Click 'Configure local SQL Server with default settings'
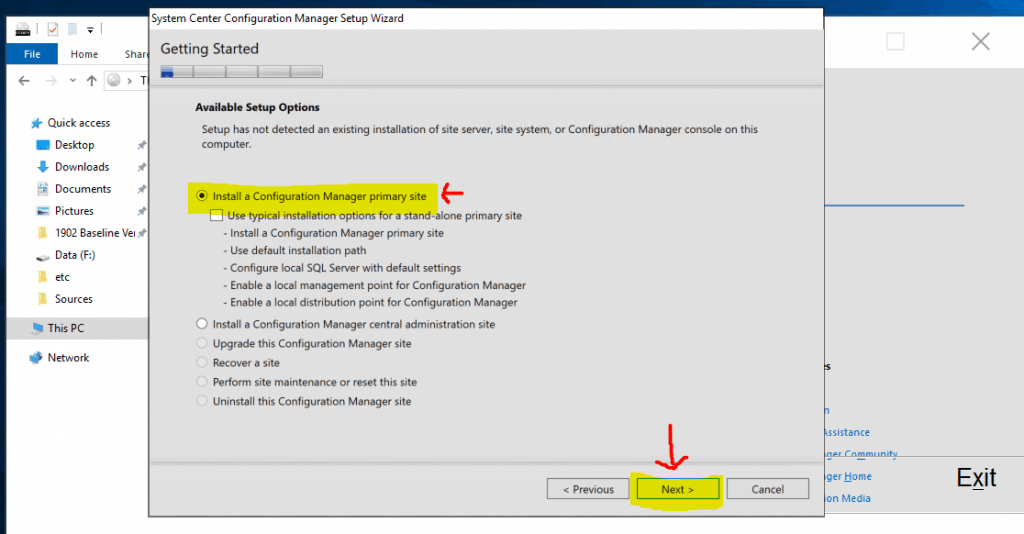The height and width of the screenshot is (534, 1024). click(345, 268)
